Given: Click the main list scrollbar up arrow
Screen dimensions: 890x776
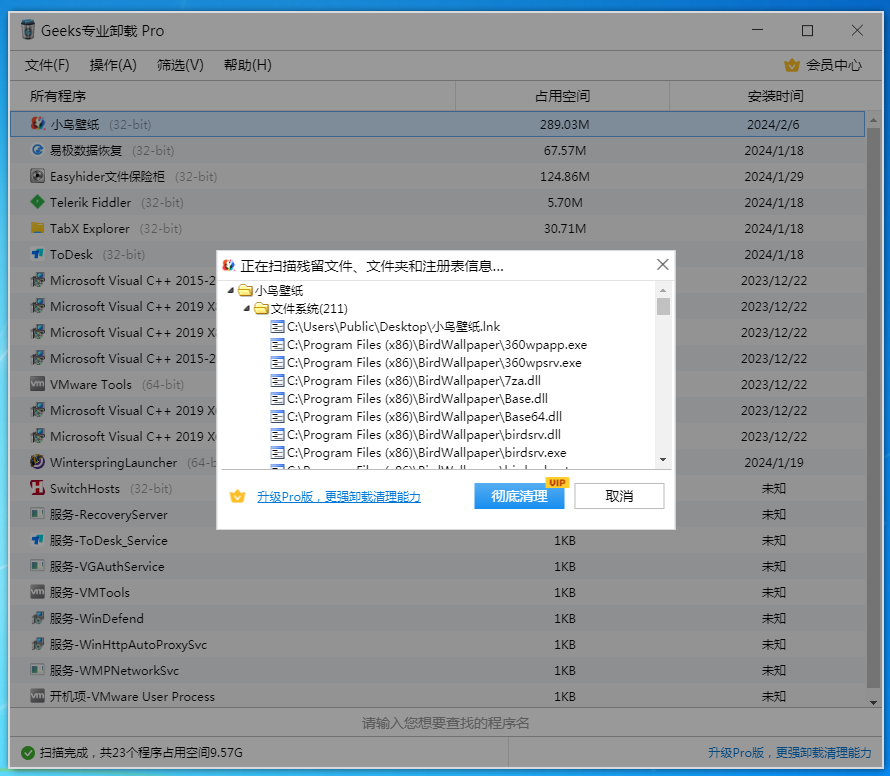Looking at the screenshot, I should click(x=874, y=120).
